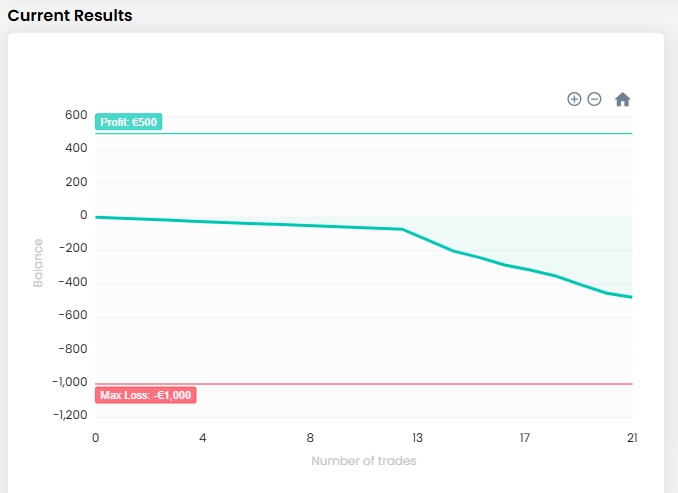Viewport: 678px width, 493px height.
Task: Click x-axis tick label 13
Action: tap(417, 438)
